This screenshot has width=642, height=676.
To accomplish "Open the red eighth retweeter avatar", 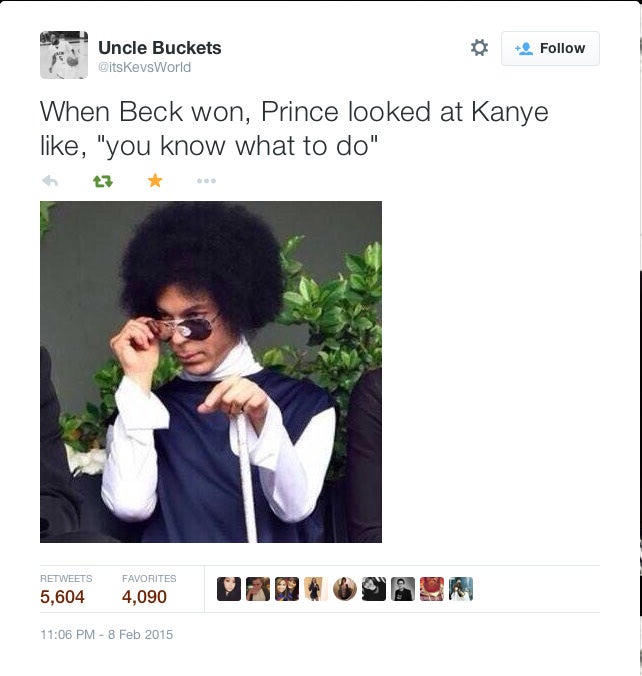I will click(432, 589).
